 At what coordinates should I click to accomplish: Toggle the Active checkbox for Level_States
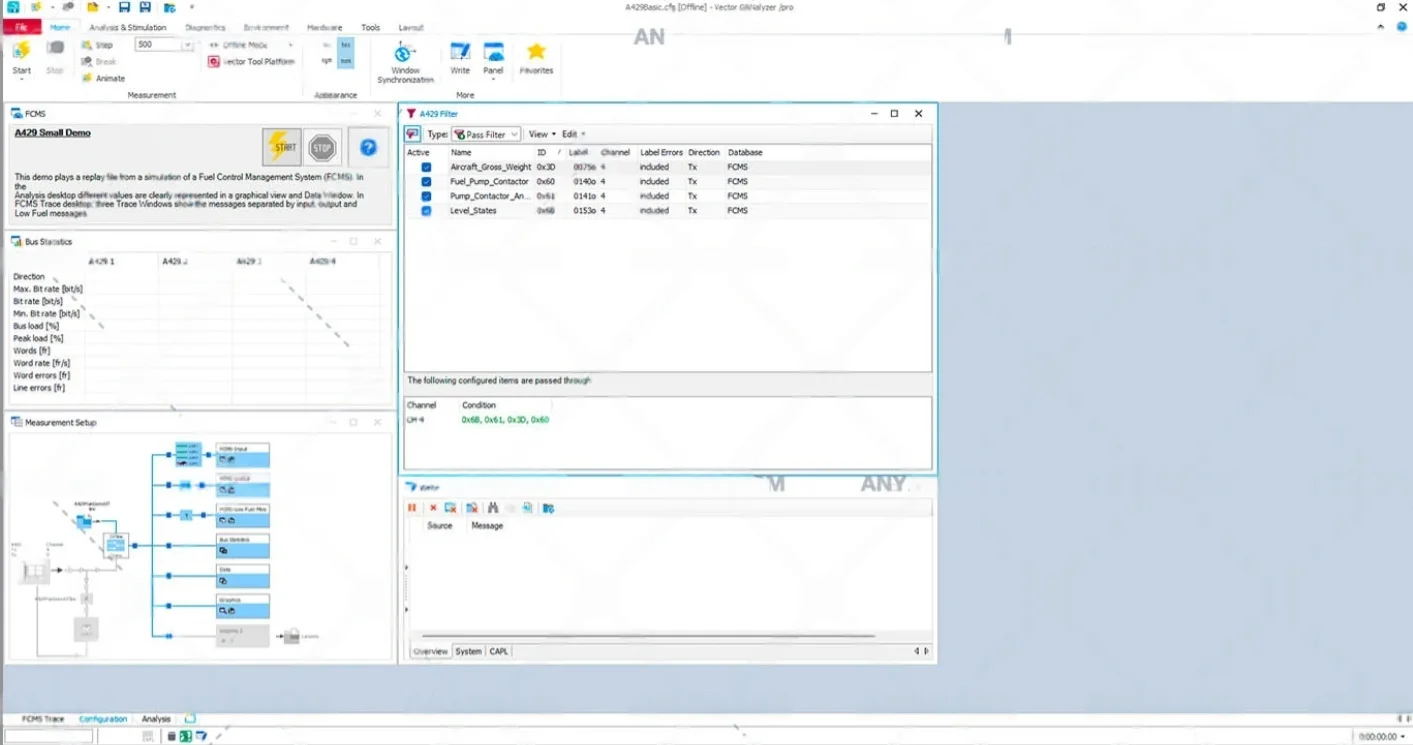click(x=426, y=211)
